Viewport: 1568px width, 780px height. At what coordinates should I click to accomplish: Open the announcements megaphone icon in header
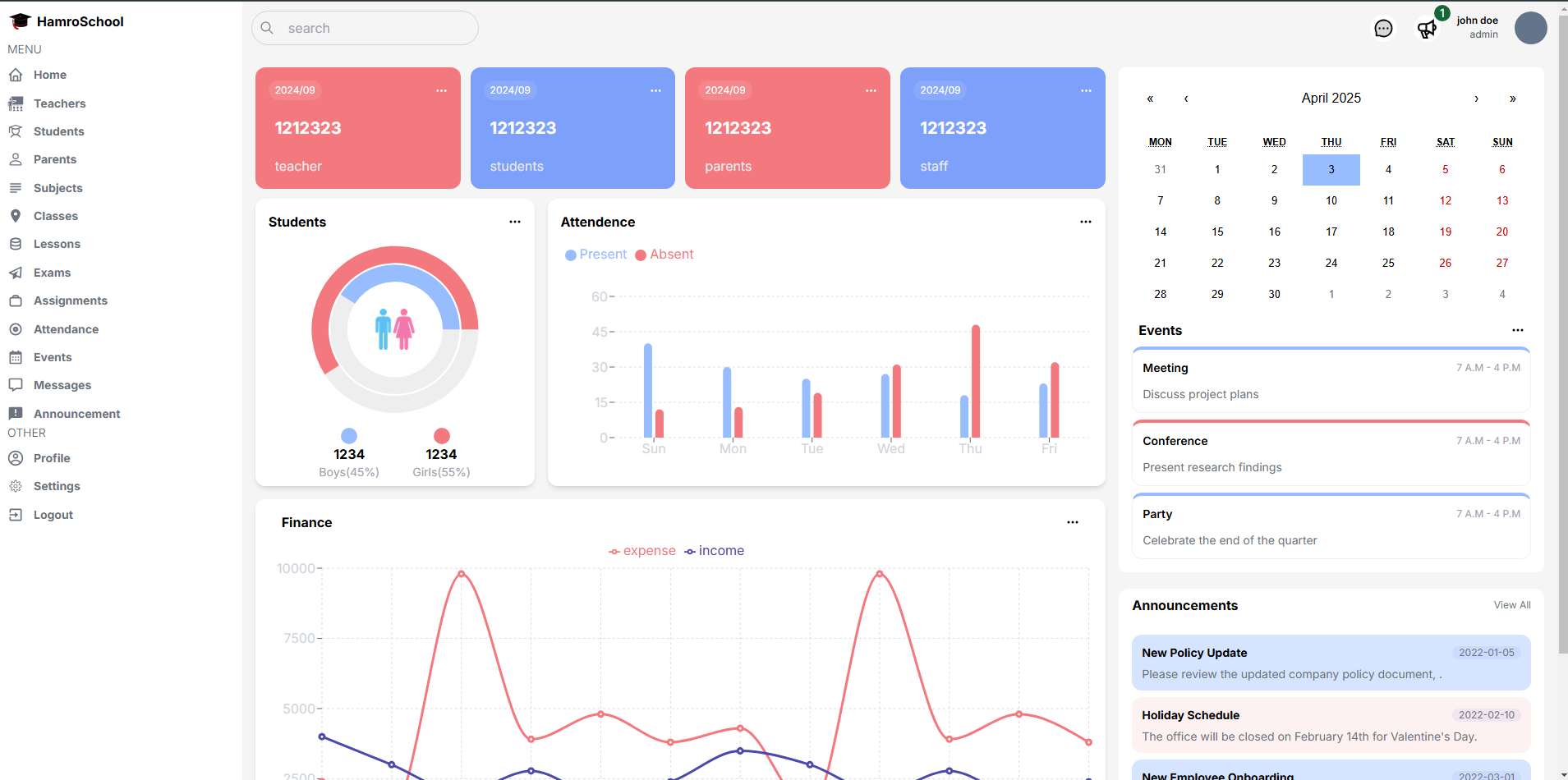(1428, 29)
